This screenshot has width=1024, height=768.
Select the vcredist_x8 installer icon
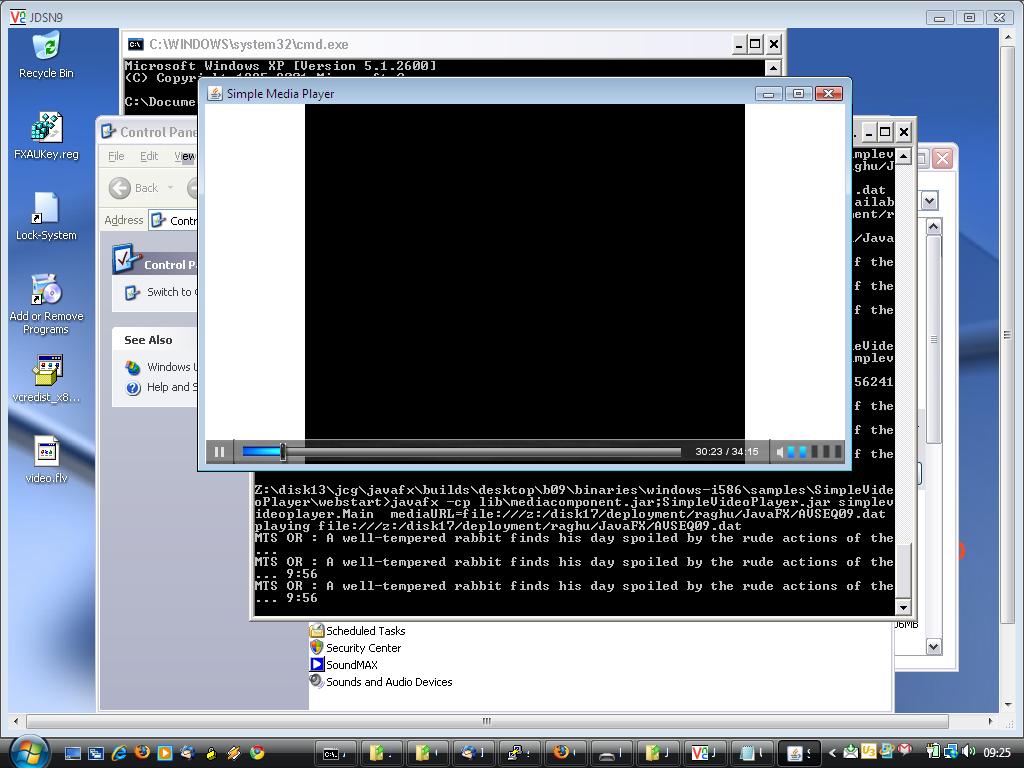click(x=46, y=372)
